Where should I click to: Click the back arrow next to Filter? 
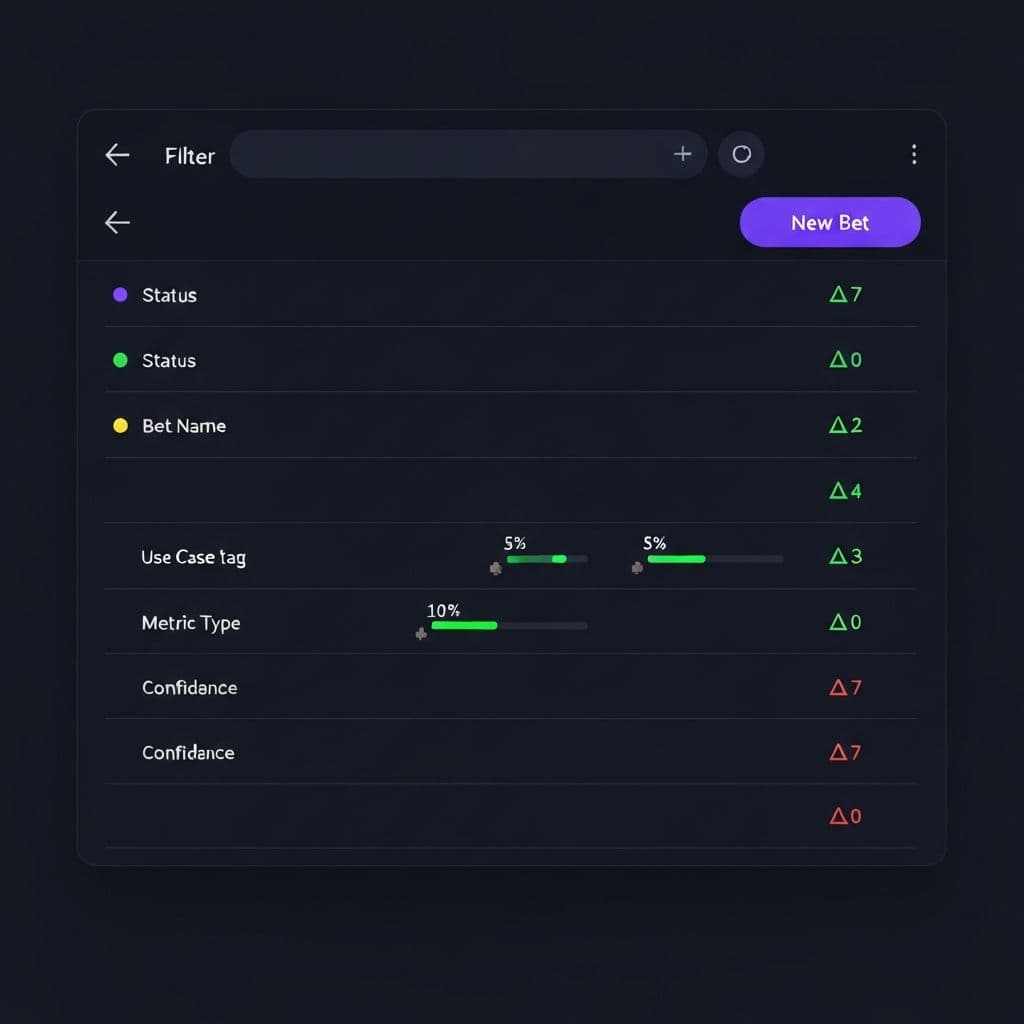(x=116, y=154)
